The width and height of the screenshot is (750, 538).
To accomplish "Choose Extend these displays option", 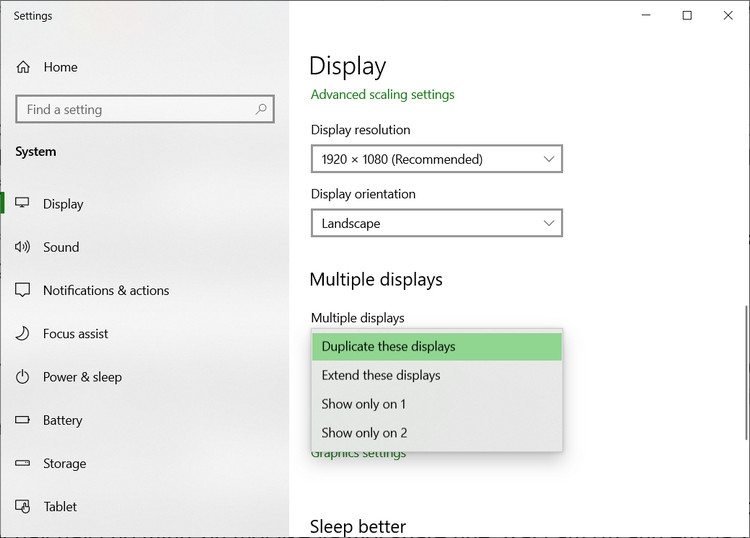I will [x=437, y=375].
